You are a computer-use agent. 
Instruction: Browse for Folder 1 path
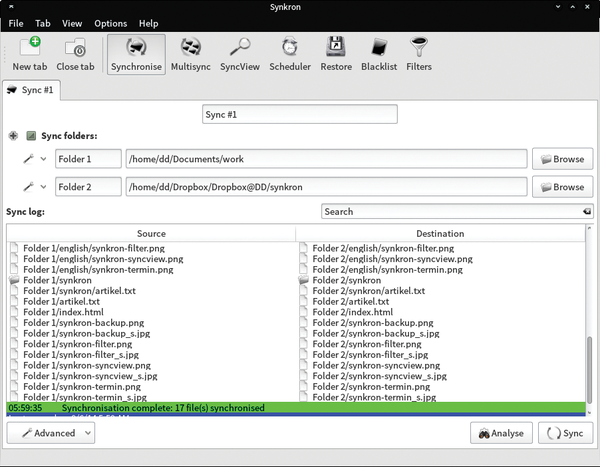click(562, 159)
